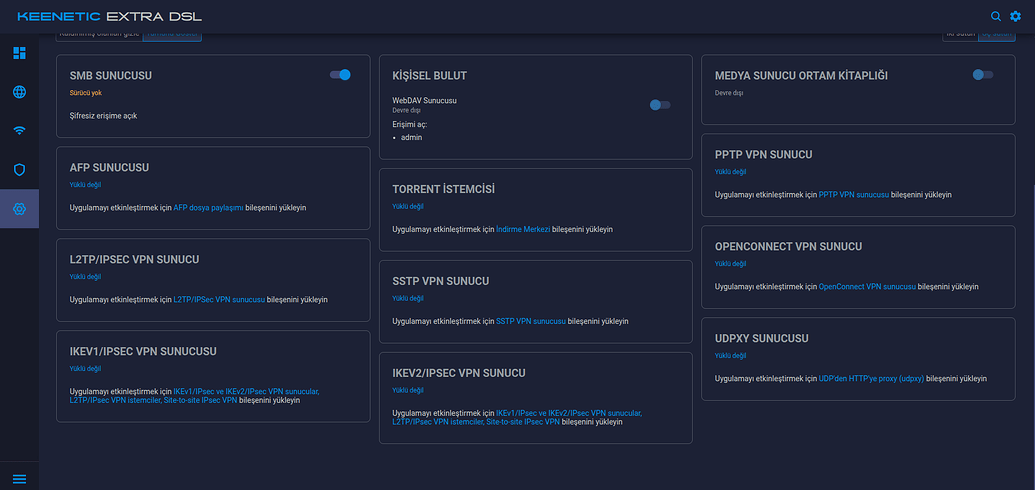Viewport: 1035px width, 490px height.
Task: Turn on Medya Sunucu Ortam Kitaplığı
Action: pyautogui.click(x=983, y=75)
